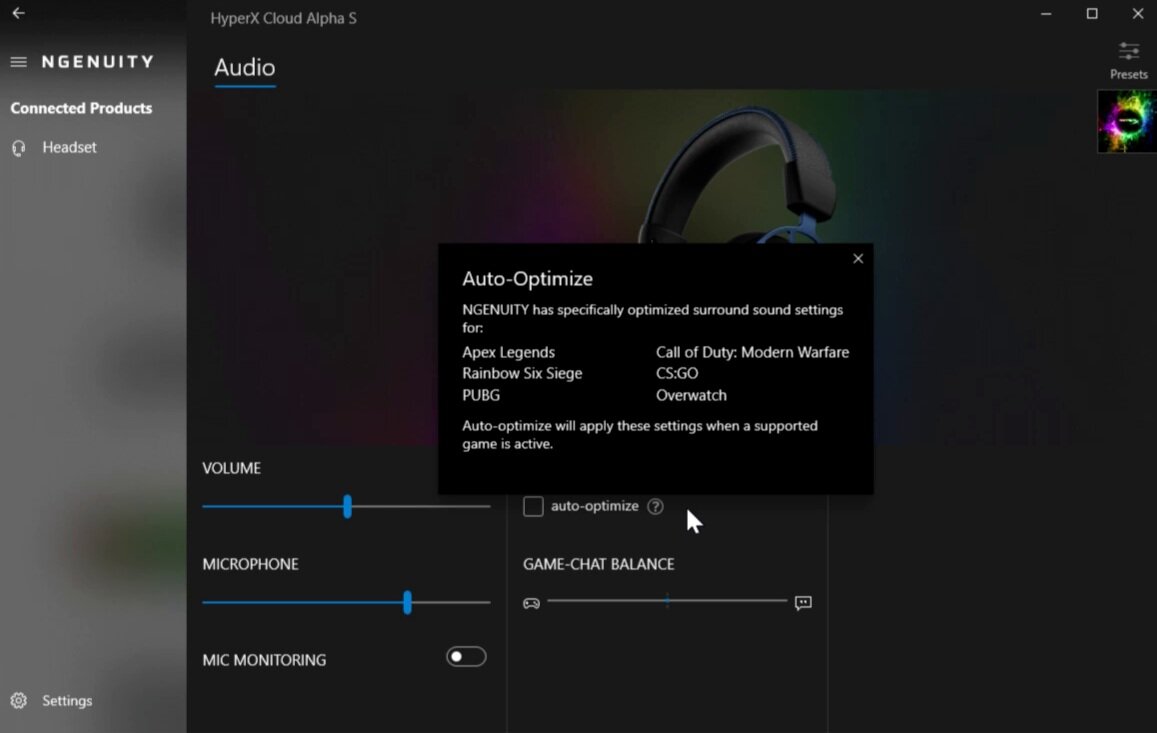
Task: Click CS:GO in the game list
Action: 677,374
